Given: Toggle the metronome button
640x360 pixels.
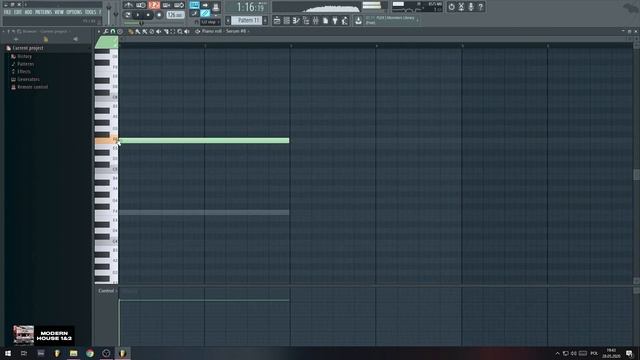Looking at the screenshot, I should [x=129, y=5].
